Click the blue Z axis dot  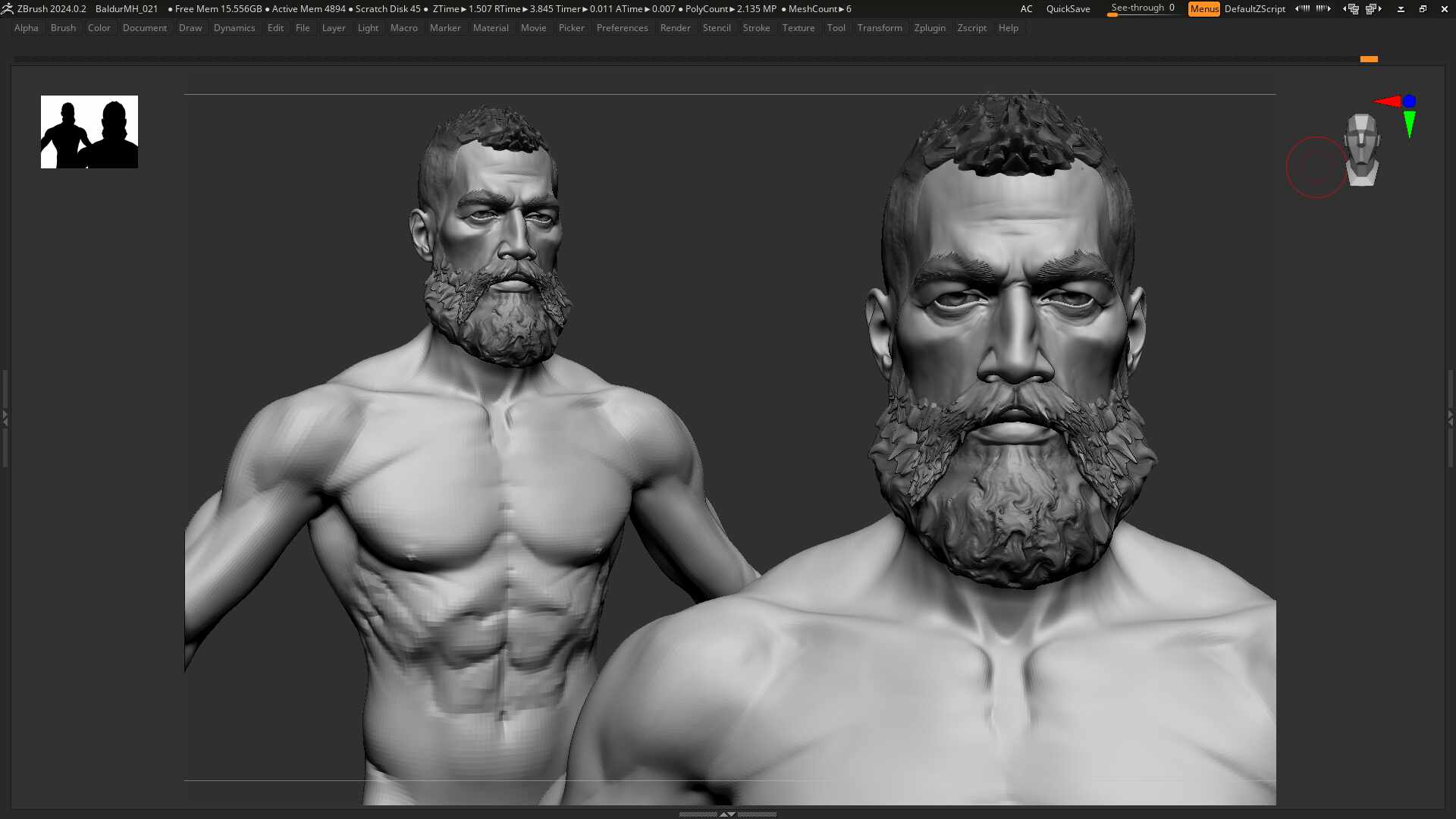point(1409,101)
